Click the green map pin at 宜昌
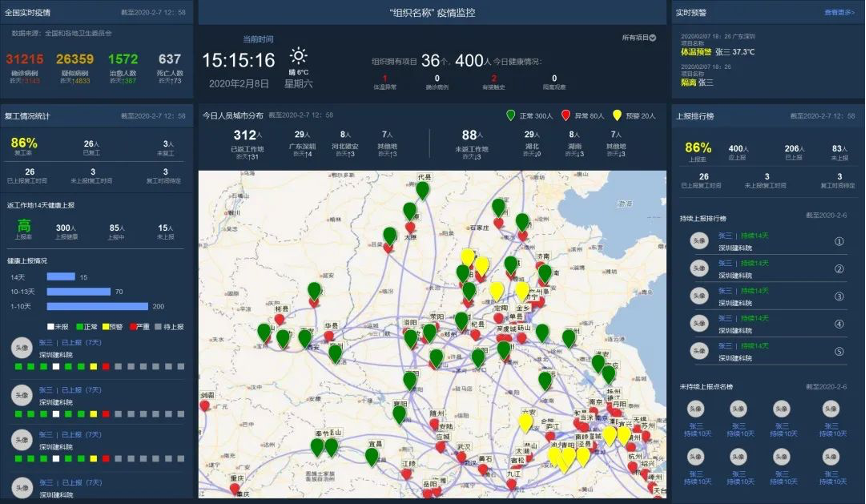This screenshot has height=504, width=866. tap(372, 456)
